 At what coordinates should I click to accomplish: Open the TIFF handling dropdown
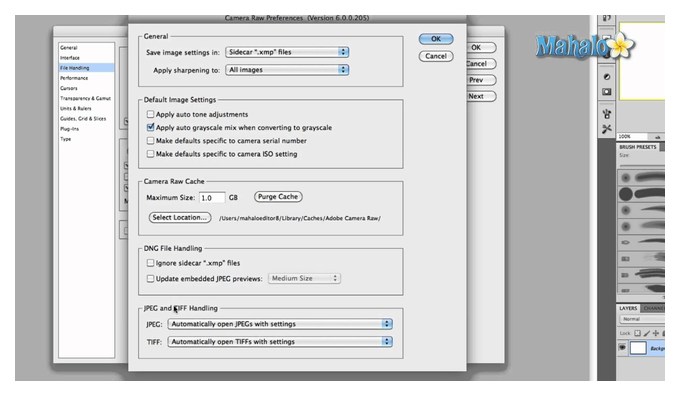pyautogui.click(x=280, y=342)
